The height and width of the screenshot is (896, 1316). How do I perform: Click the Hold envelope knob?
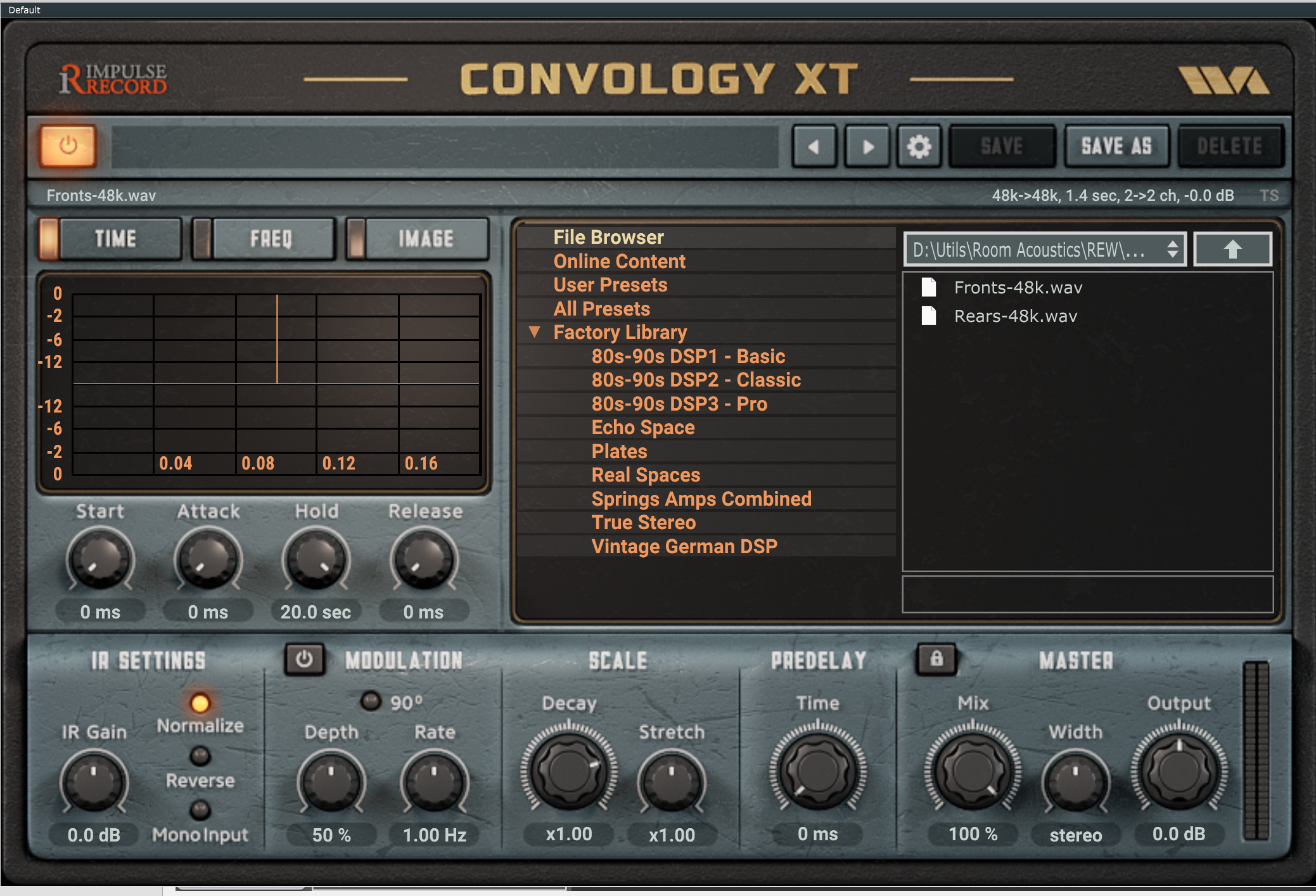(x=316, y=560)
